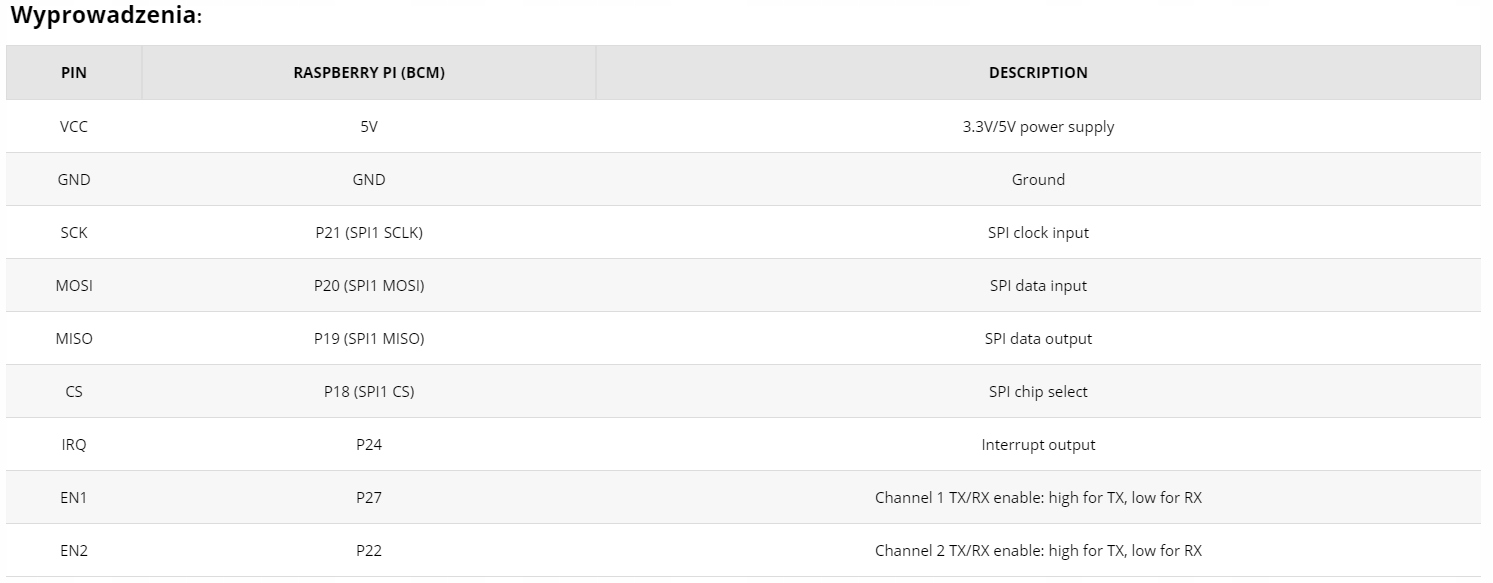The height and width of the screenshot is (583, 1493).
Task: Select the GND pin cell
Action: click(x=74, y=180)
